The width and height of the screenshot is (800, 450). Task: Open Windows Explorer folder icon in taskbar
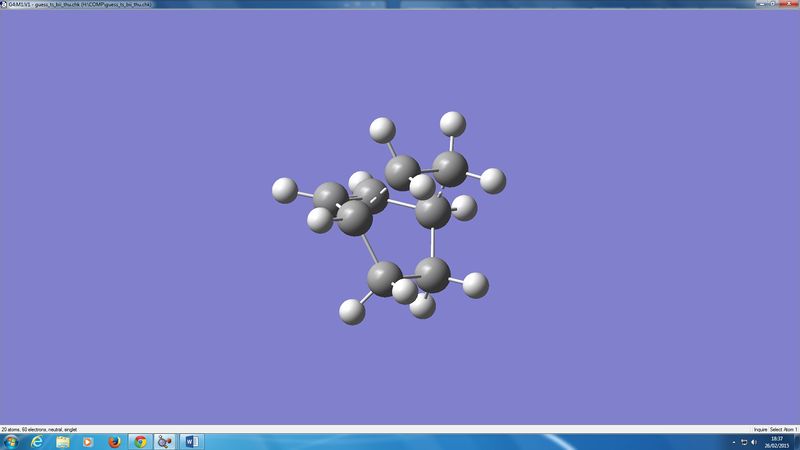pos(63,442)
